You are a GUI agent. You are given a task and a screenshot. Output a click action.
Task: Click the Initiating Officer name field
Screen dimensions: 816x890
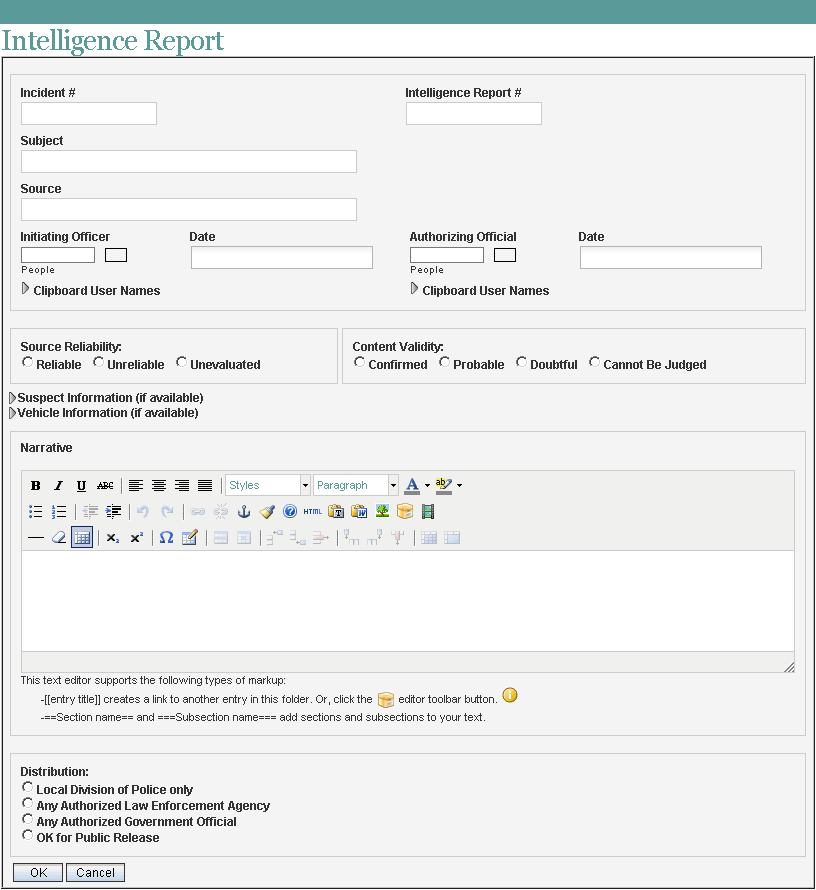(58, 255)
